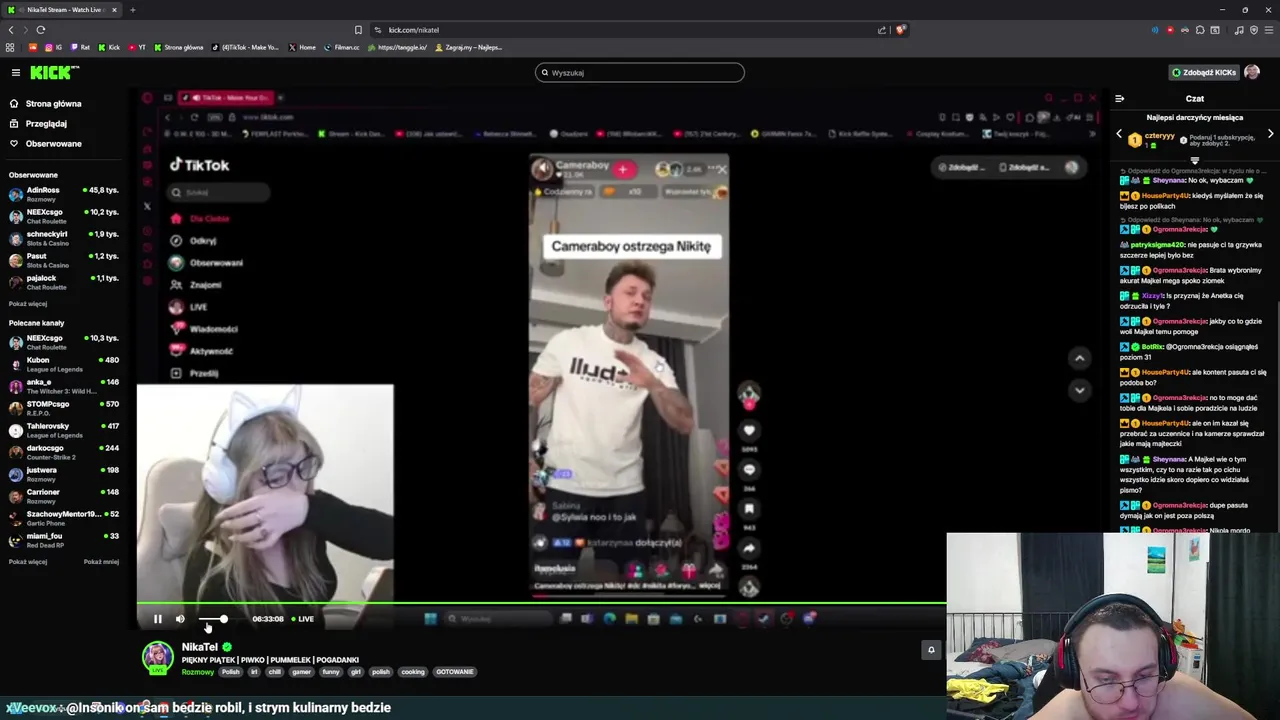
Task: Open NEEXcsgo in the Obserwowane list
Action: point(65,215)
